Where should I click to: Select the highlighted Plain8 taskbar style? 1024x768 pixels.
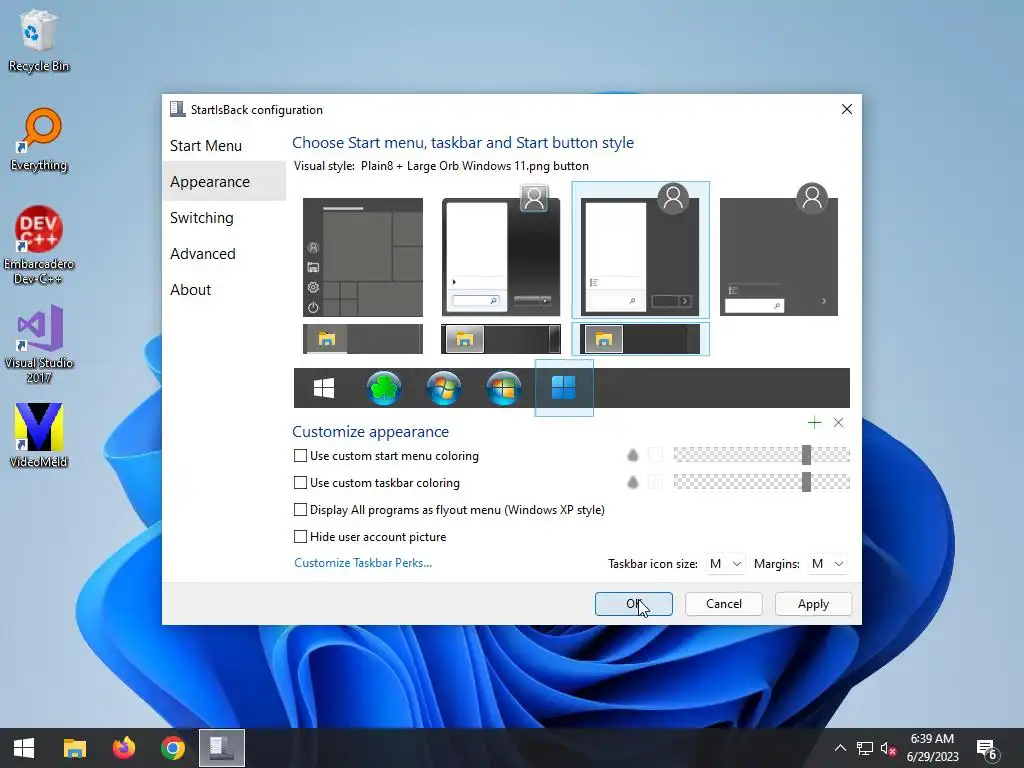point(640,339)
